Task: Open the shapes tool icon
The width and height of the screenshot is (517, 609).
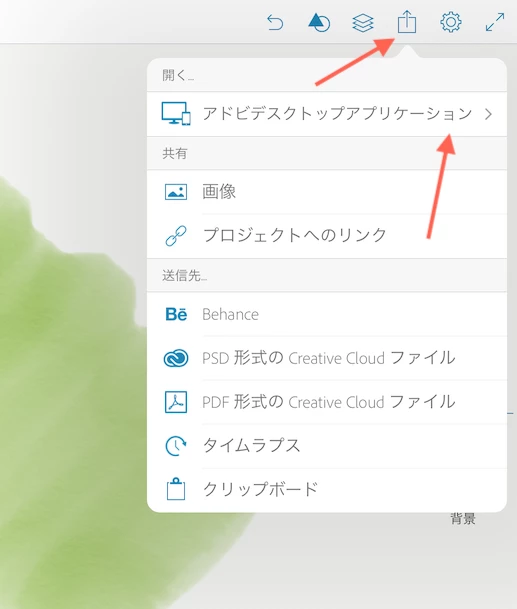Action: [x=319, y=23]
